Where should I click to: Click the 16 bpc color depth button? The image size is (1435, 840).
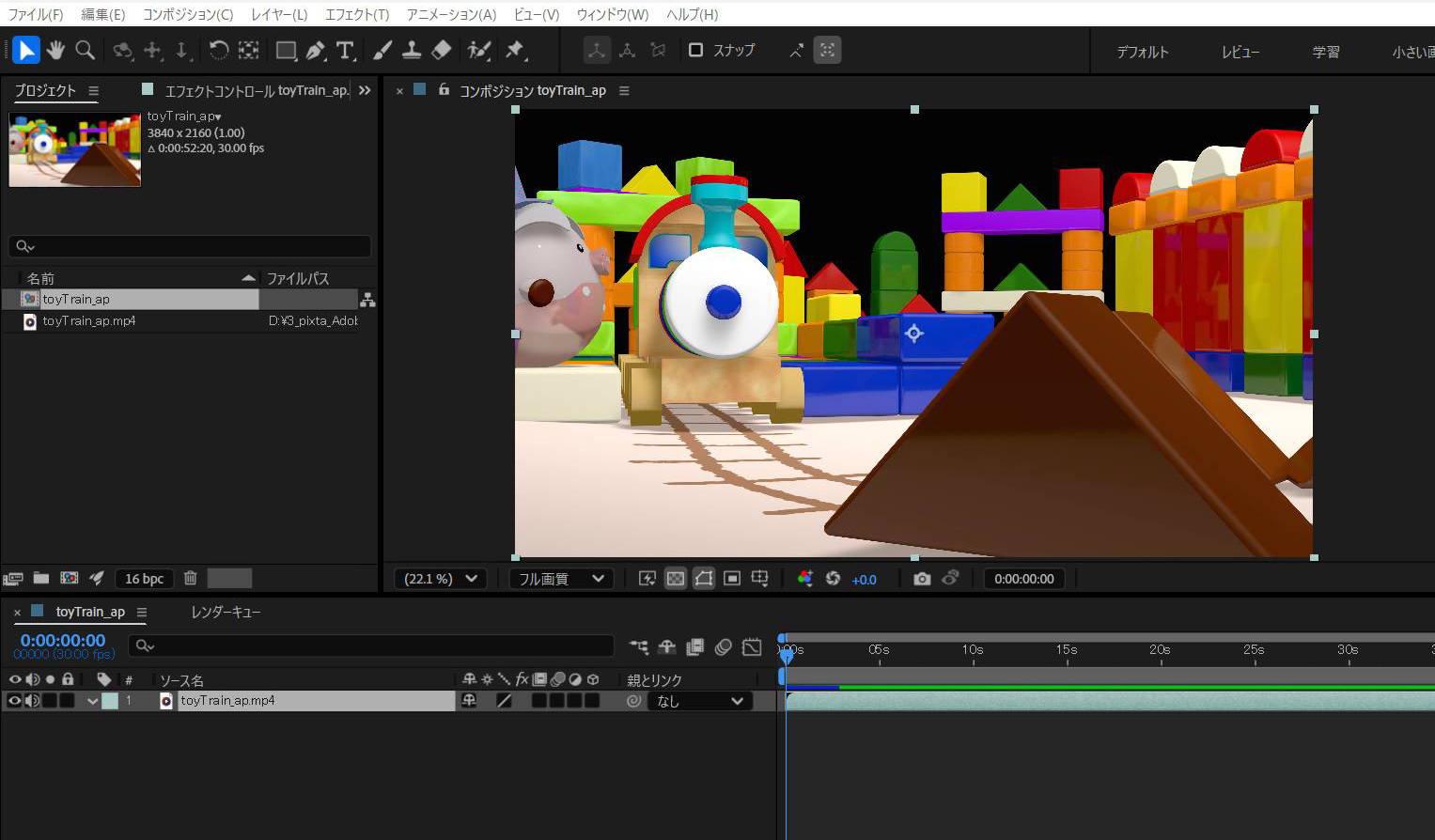point(144,579)
